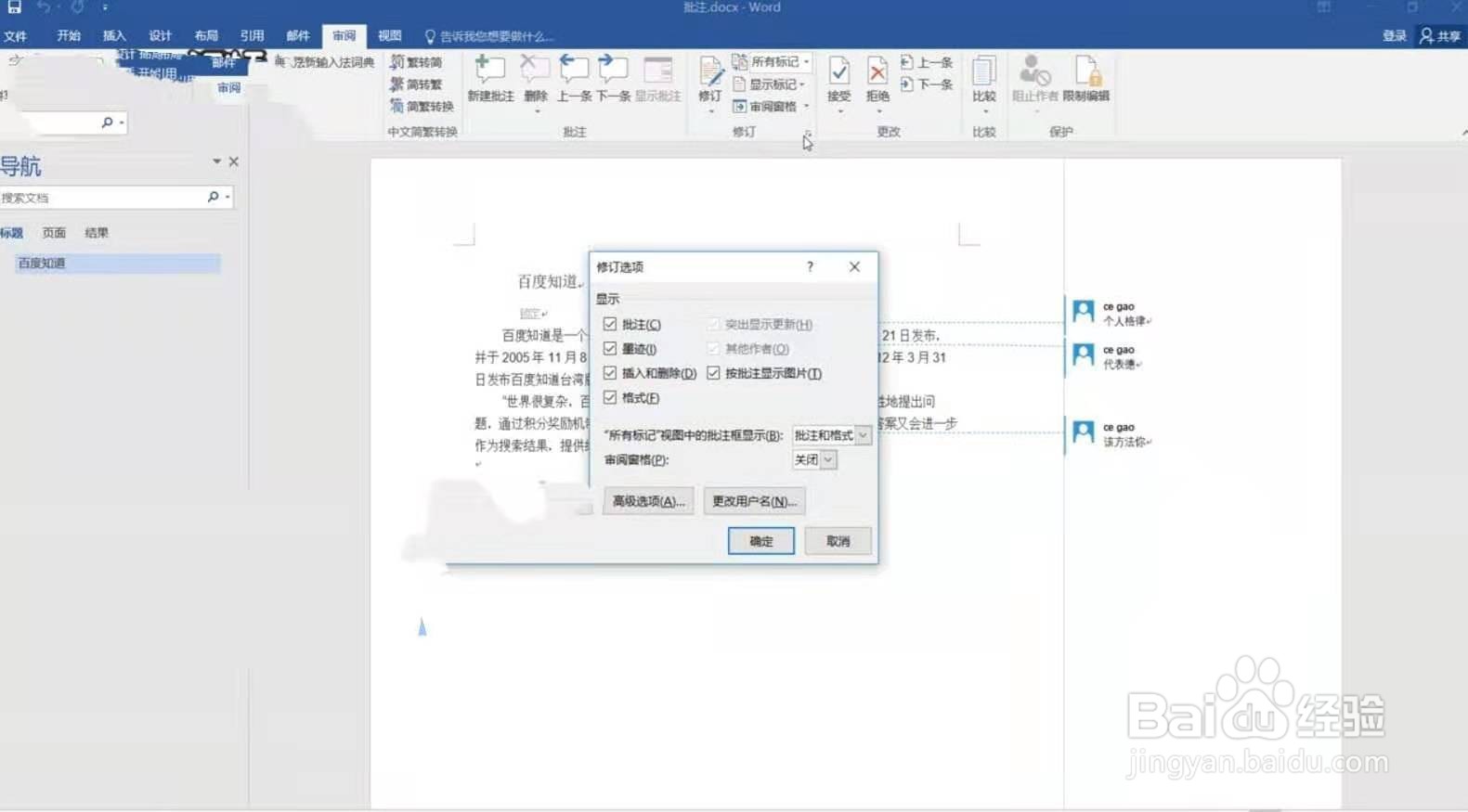The image size is (1468, 812).
Task: Toggle the 按批注显示图片(T) checkbox
Action: click(x=713, y=372)
